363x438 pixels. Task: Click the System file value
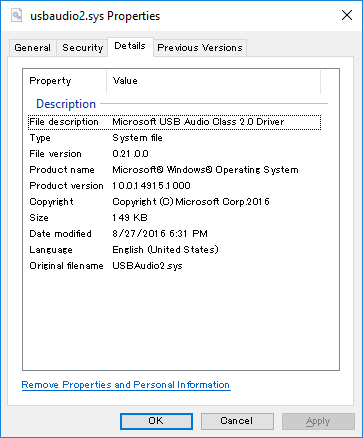pos(137,138)
